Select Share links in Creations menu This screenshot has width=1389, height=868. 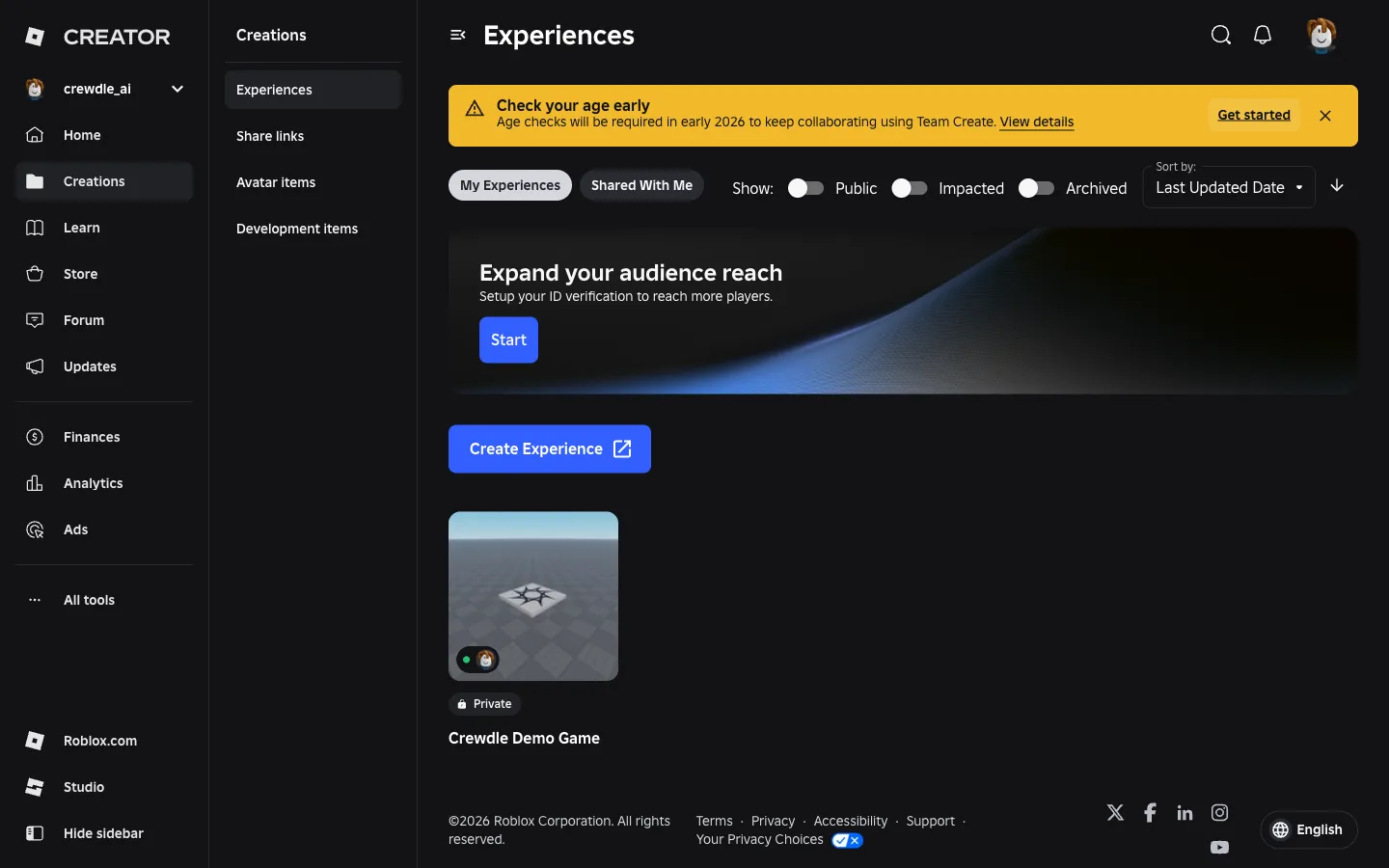click(313, 136)
